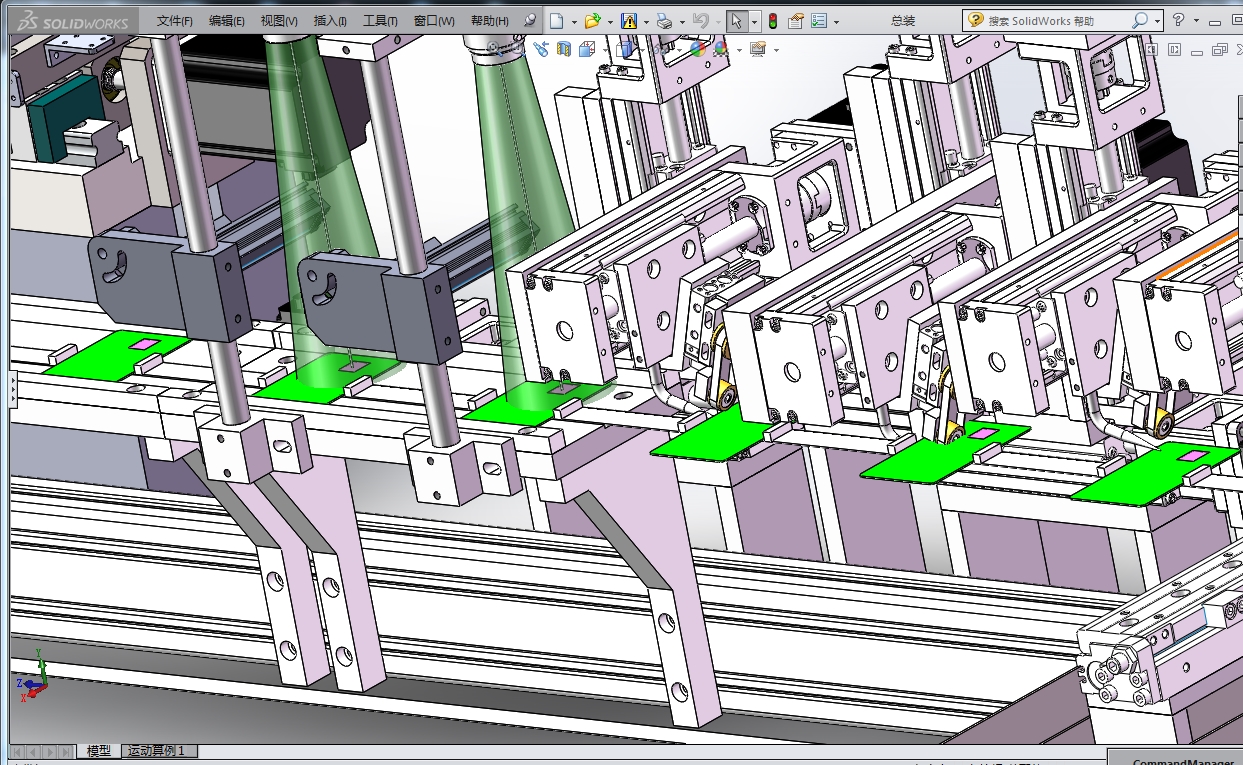Jump to the last tab using the tab navigation arrow

tap(65, 751)
